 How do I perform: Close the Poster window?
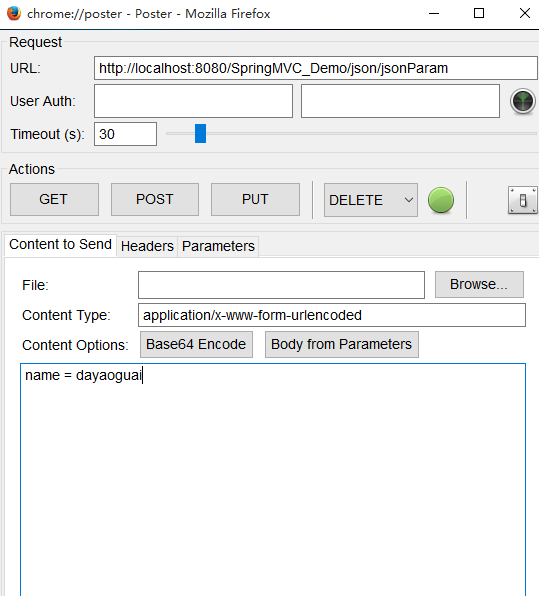[525, 14]
